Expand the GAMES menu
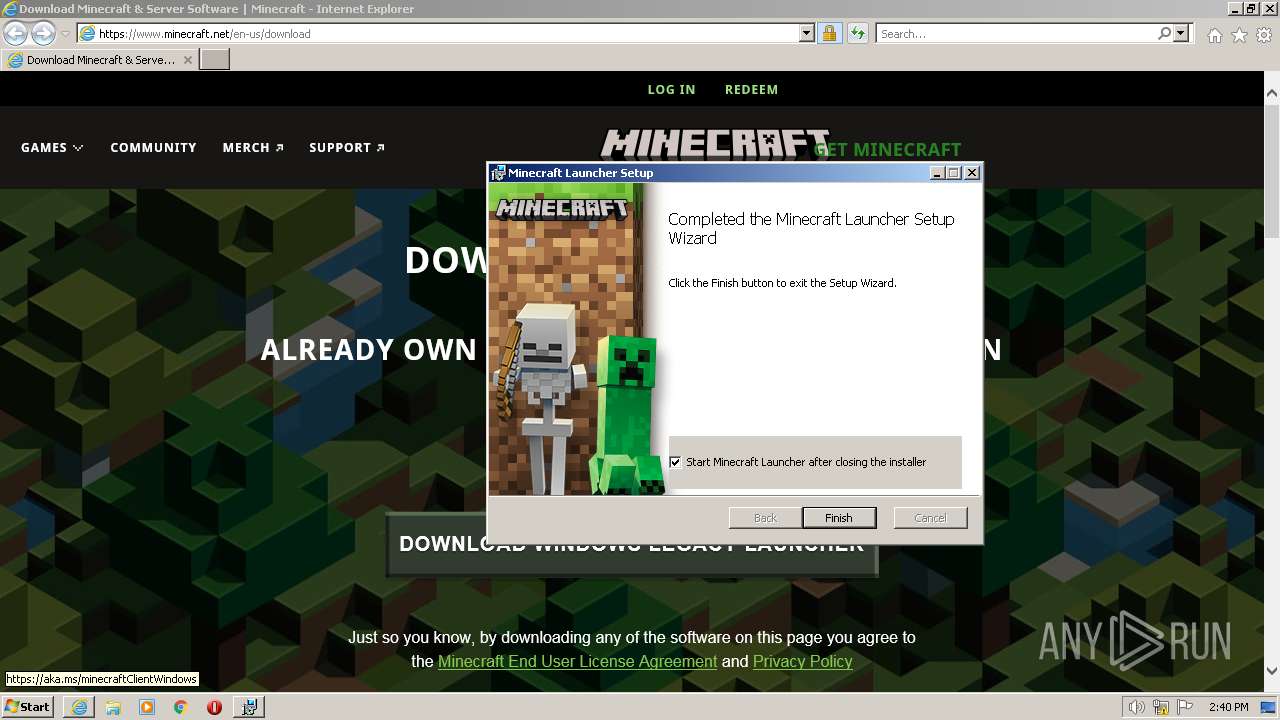1280x720 pixels. point(52,147)
